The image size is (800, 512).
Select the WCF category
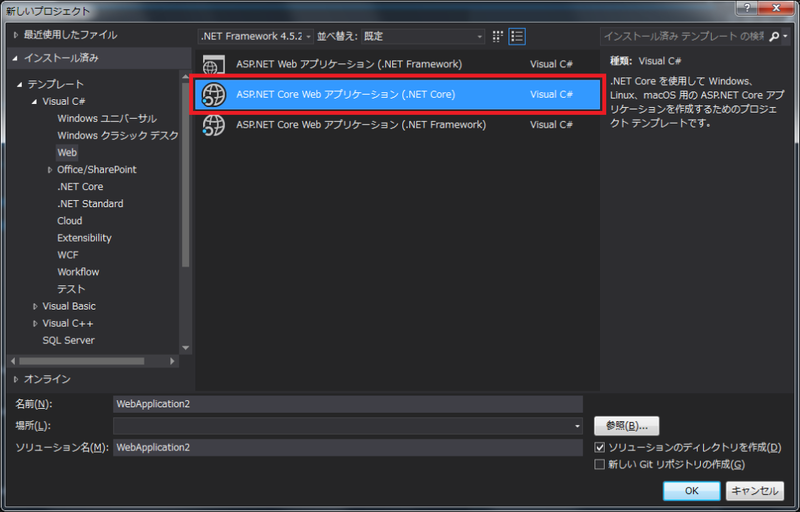(68, 255)
